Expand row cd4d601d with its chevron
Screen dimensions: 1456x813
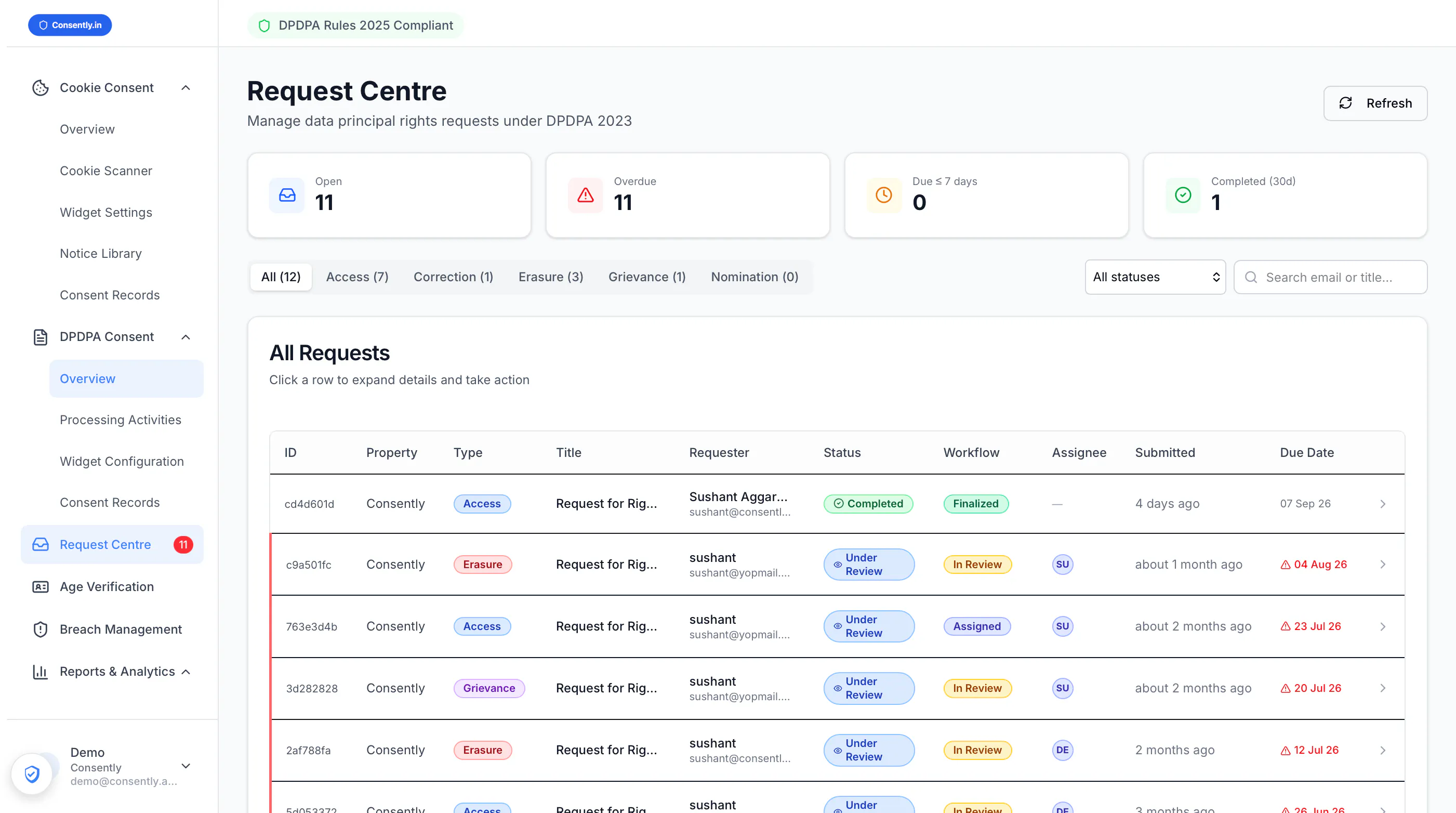(1383, 504)
